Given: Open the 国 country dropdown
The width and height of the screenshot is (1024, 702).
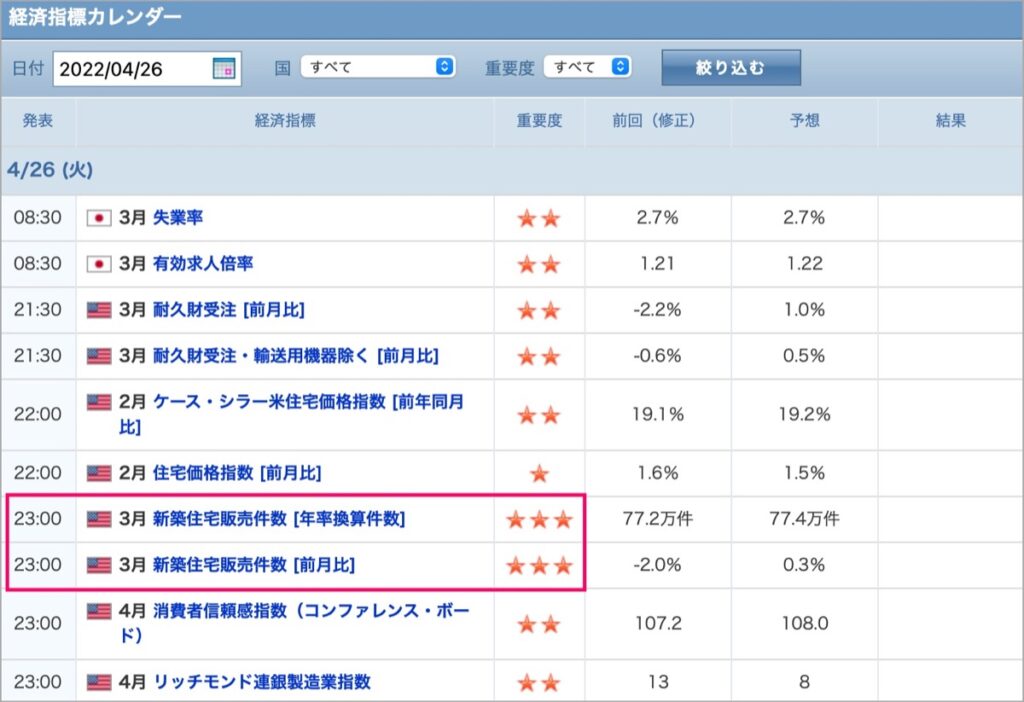Looking at the screenshot, I should (377, 67).
